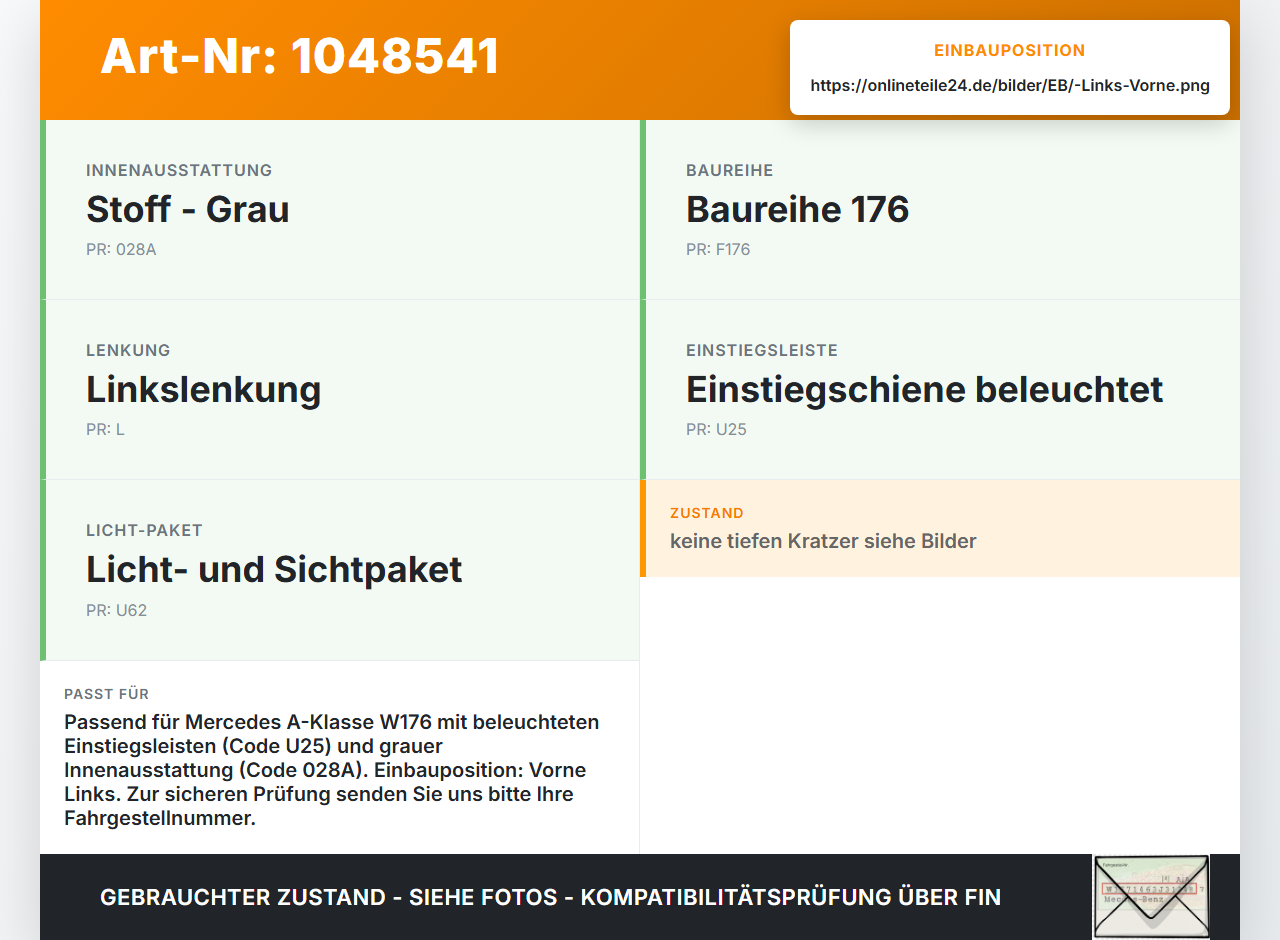Click the envelope FIN image in footer
1280x940 pixels.
(1151, 897)
